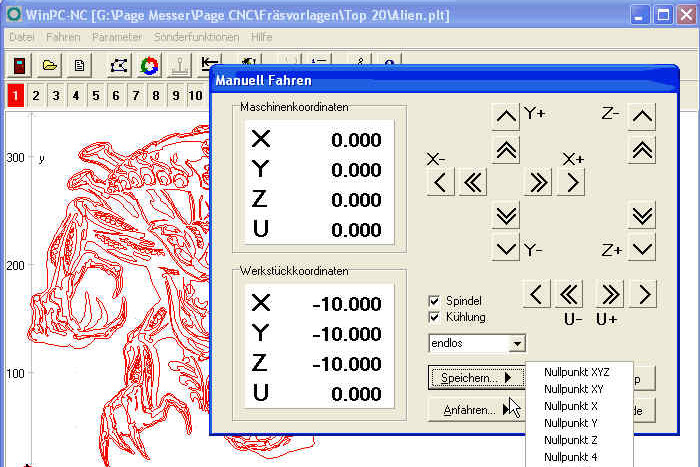This screenshot has height=467, width=700.
Task: Click the color wheel toolbar icon
Action: point(149,66)
